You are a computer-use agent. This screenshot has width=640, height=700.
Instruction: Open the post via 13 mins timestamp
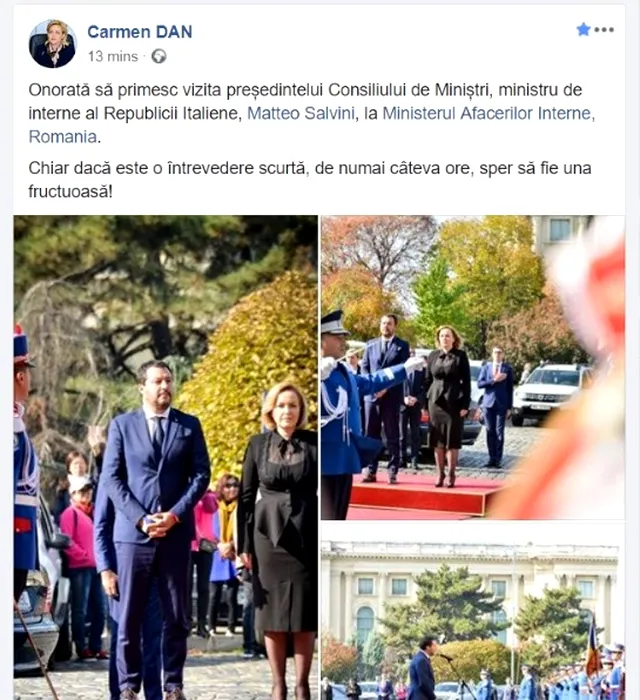113,57
